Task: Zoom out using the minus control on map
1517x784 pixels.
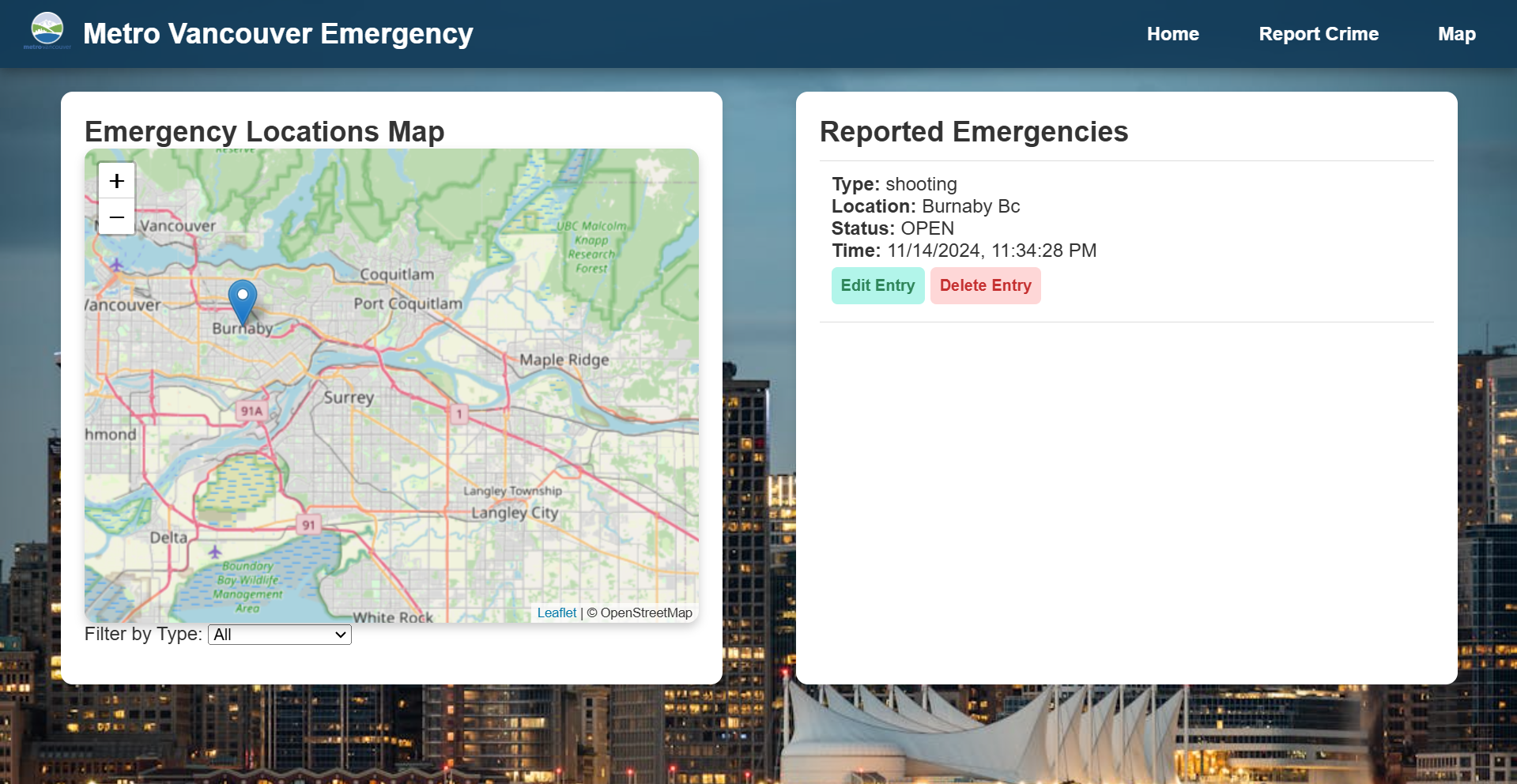Action: click(x=116, y=216)
